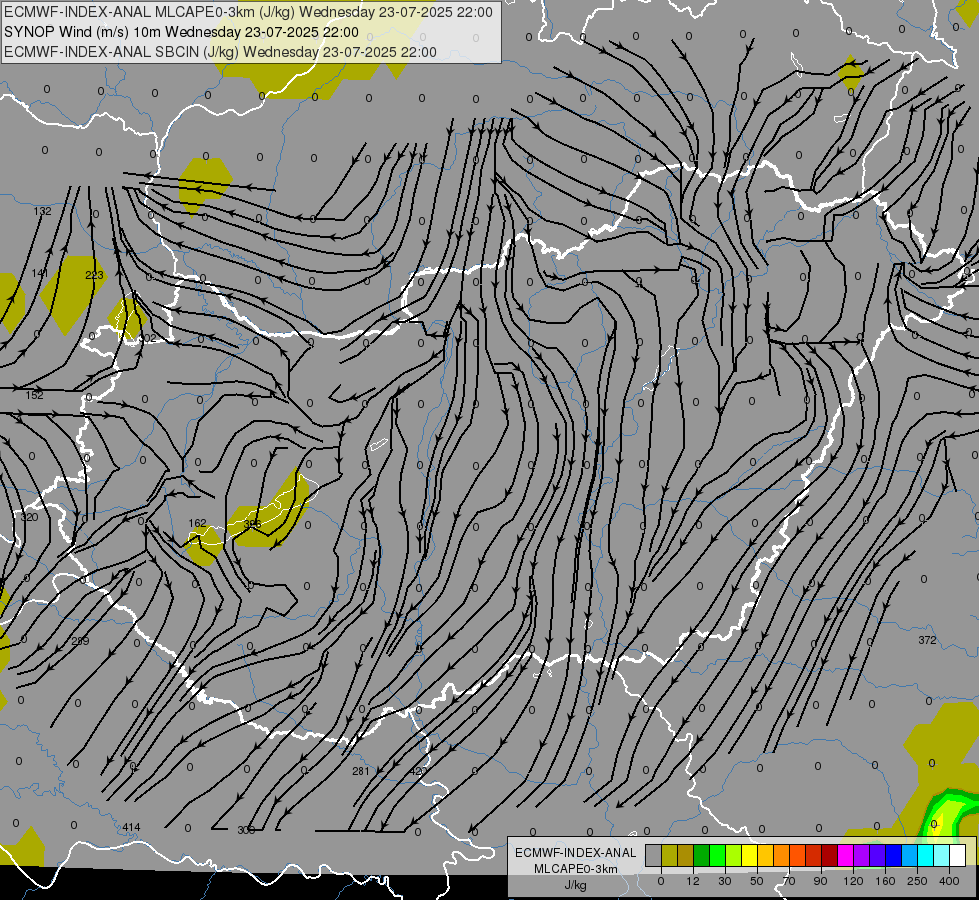The image size is (979, 900).
Task: Click the J/kg unit label in legend
Action: [x=575, y=885]
